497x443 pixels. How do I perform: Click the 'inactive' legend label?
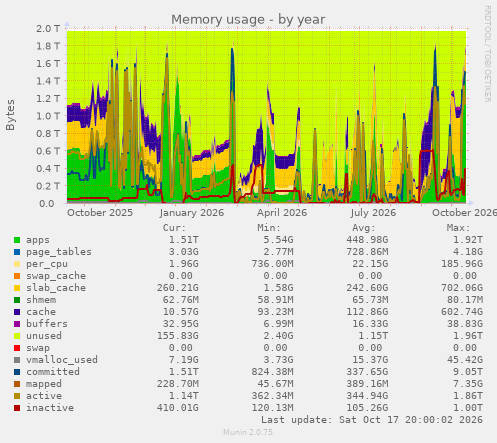pos(50,408)
